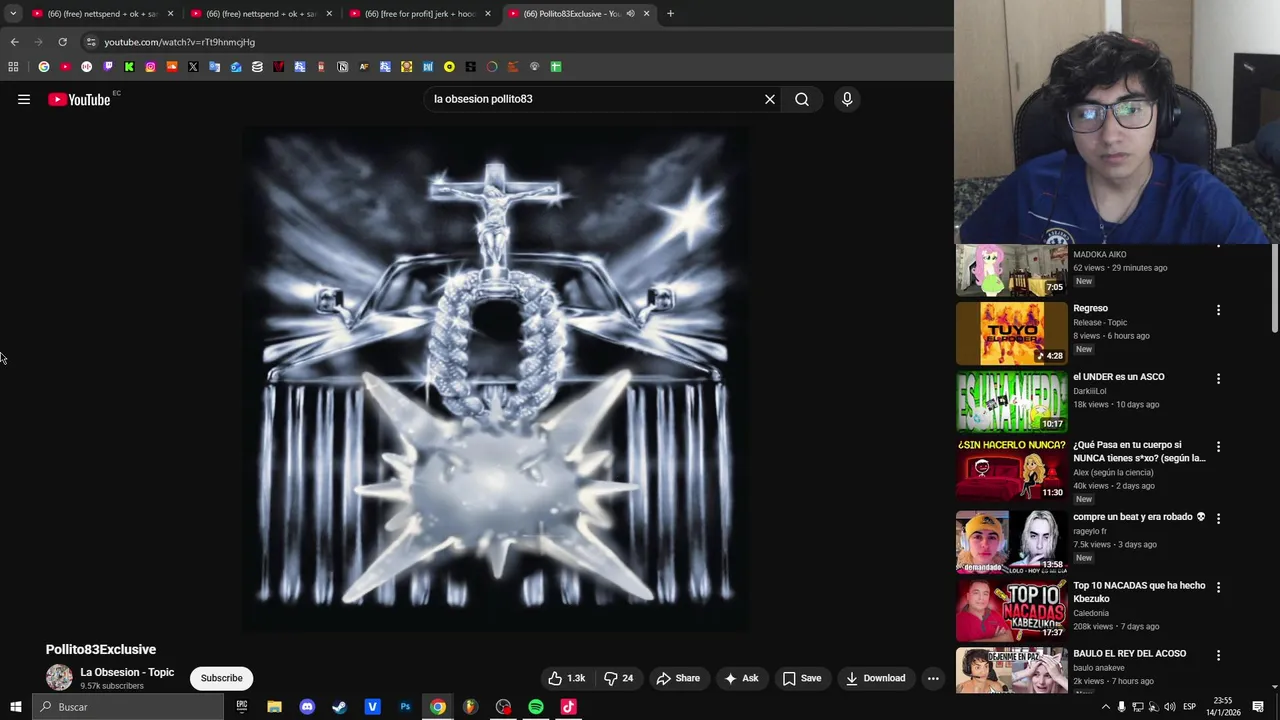This screenshot has height=720, width=1280.
Task: Expand the tab search dropdown
Action: [x=13, y=14]
